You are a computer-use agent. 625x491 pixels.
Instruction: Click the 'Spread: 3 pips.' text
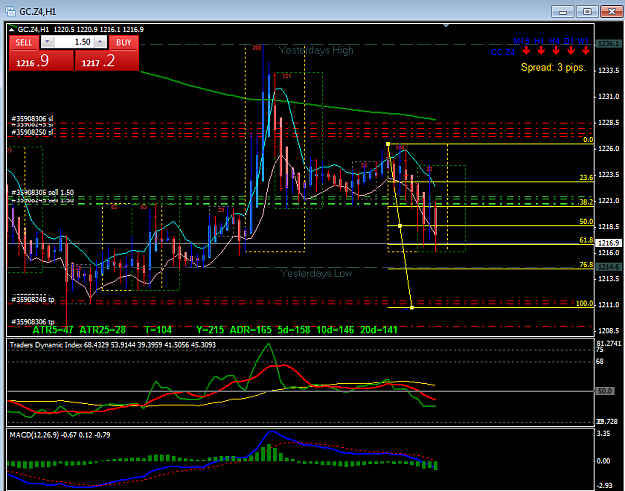point(553,67)
